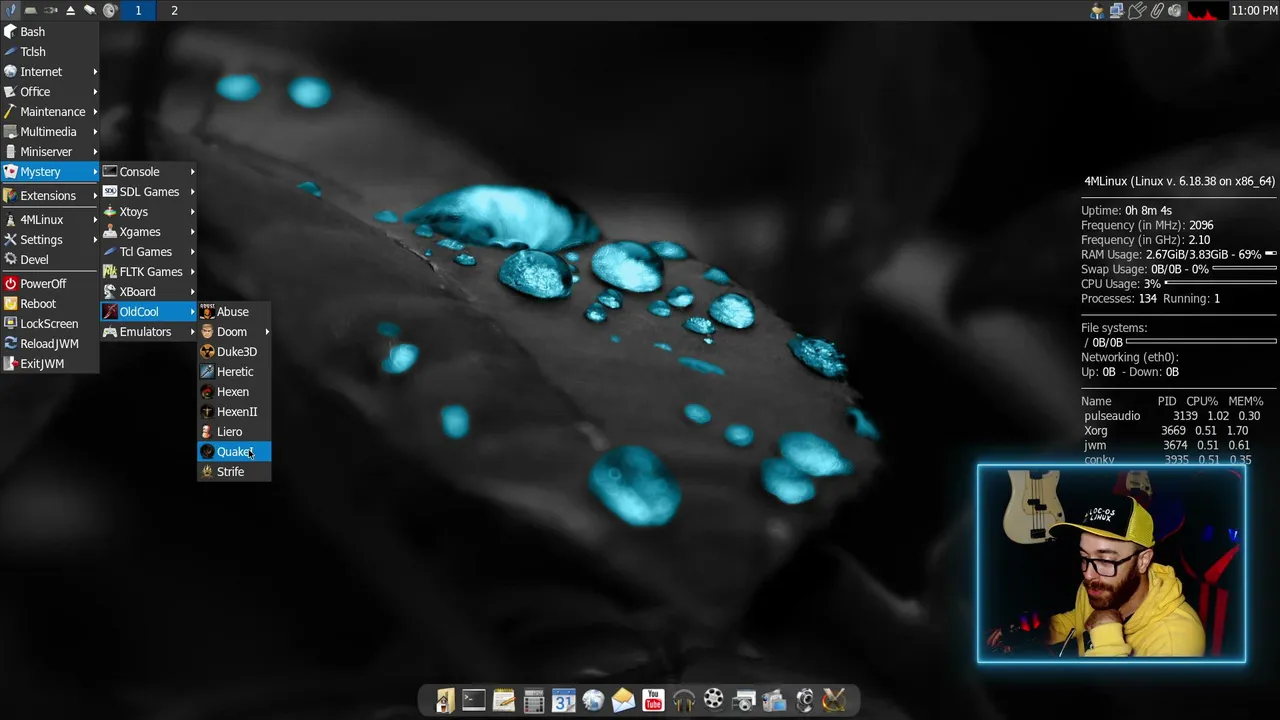This screenshot has height=720, width=1280.
Task: Open the film reel video player dock icon
Action: pyautogui.click(x=713, y=701)
